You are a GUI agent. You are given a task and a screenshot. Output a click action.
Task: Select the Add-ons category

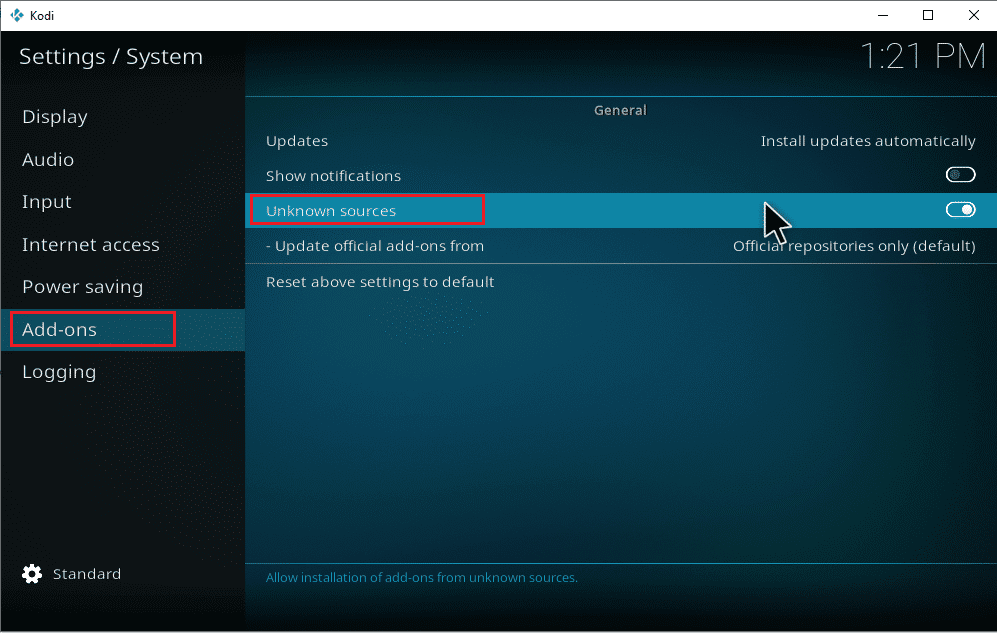tap(123, 330)
